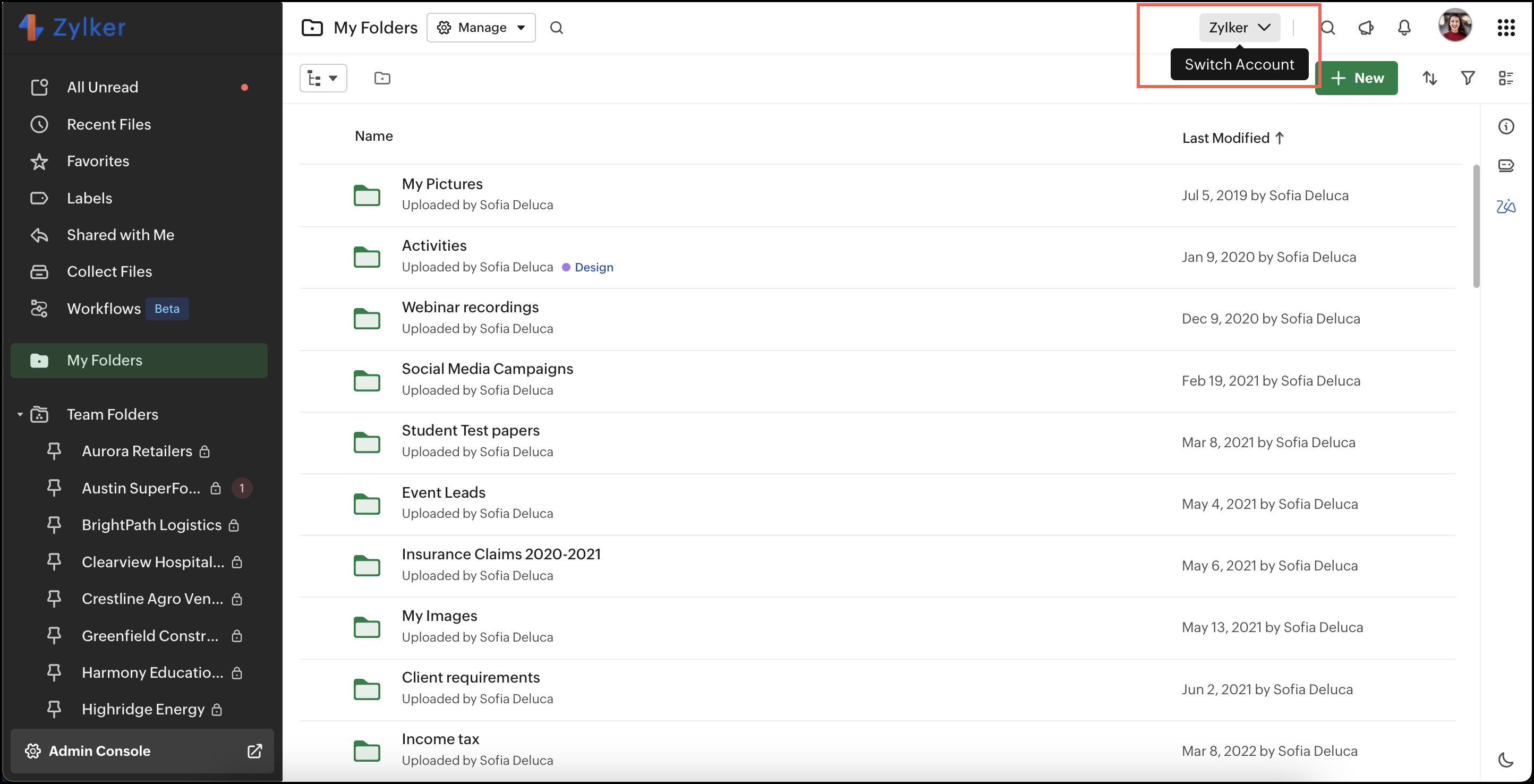
Task: Click the new folder icon in toolbar
Action: click(382, 78)
